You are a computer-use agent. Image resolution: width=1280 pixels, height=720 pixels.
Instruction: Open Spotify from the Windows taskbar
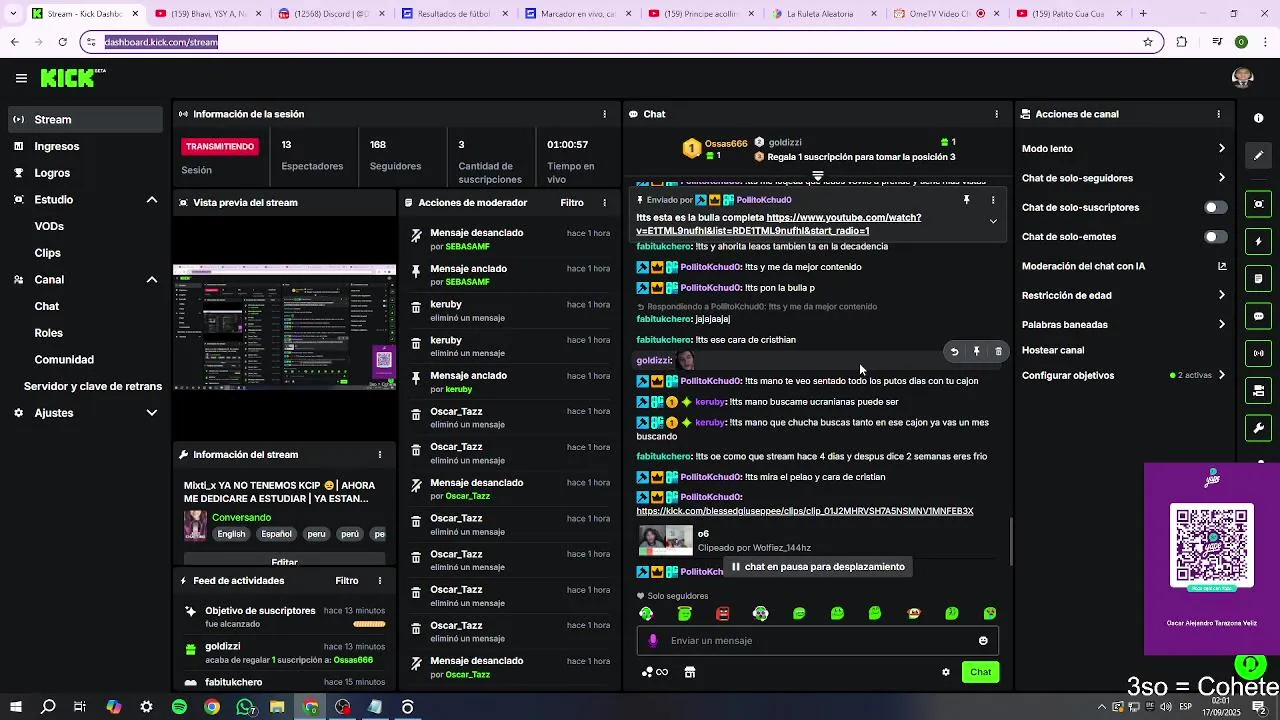click(x=180, y=707)
